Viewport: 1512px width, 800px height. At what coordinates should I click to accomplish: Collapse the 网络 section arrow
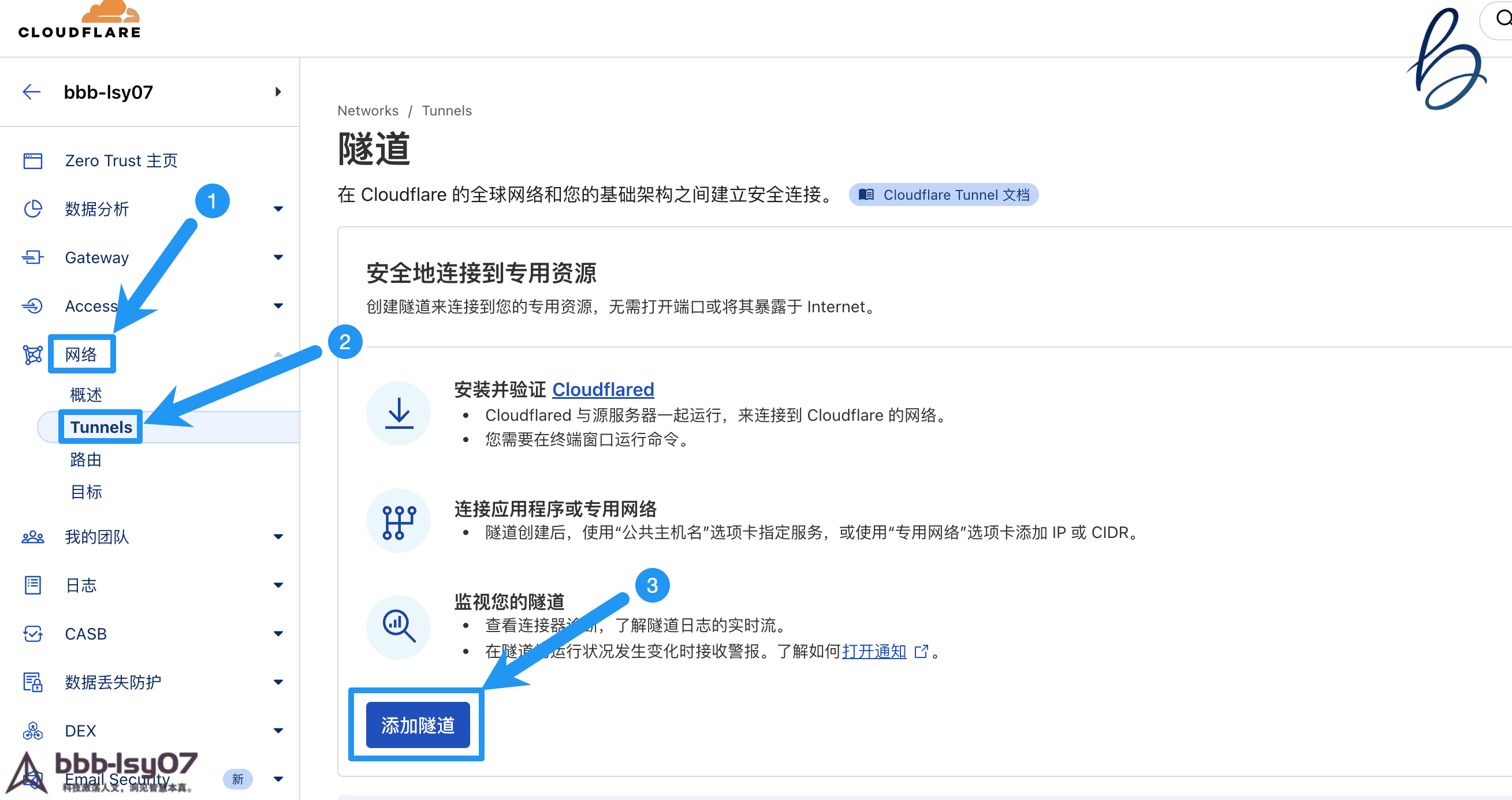pos(278,355)
